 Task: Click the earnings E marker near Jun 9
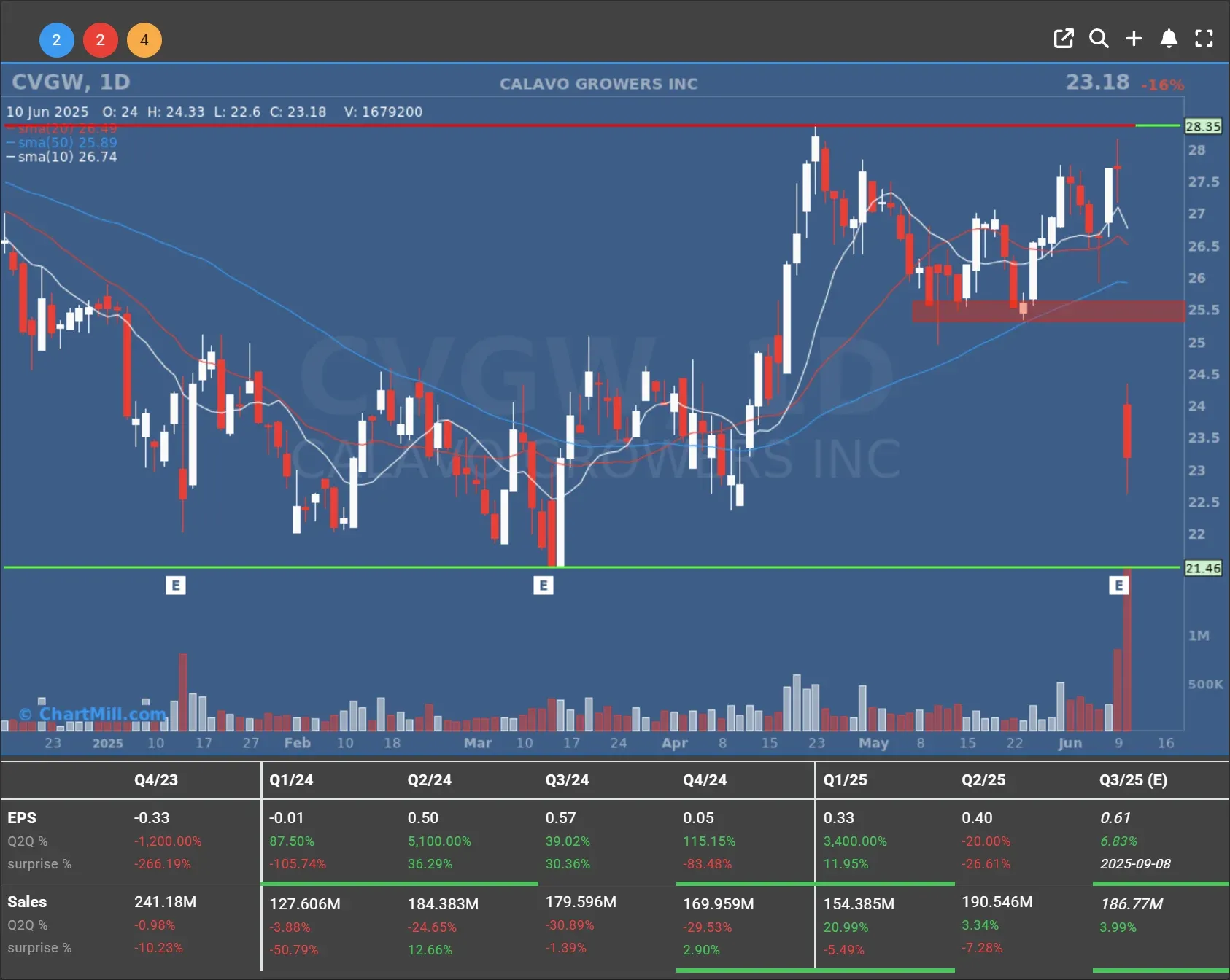tap(1119, 586)
